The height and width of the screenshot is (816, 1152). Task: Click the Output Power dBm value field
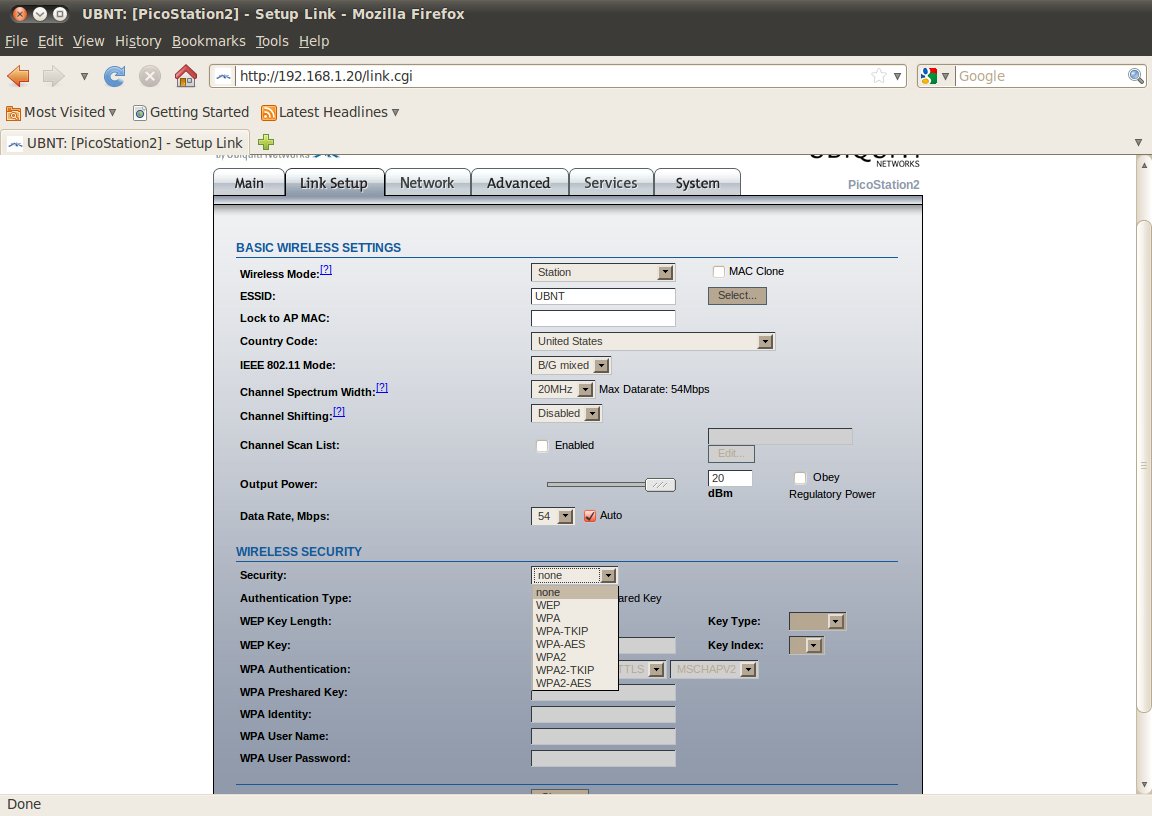point(730,478)
